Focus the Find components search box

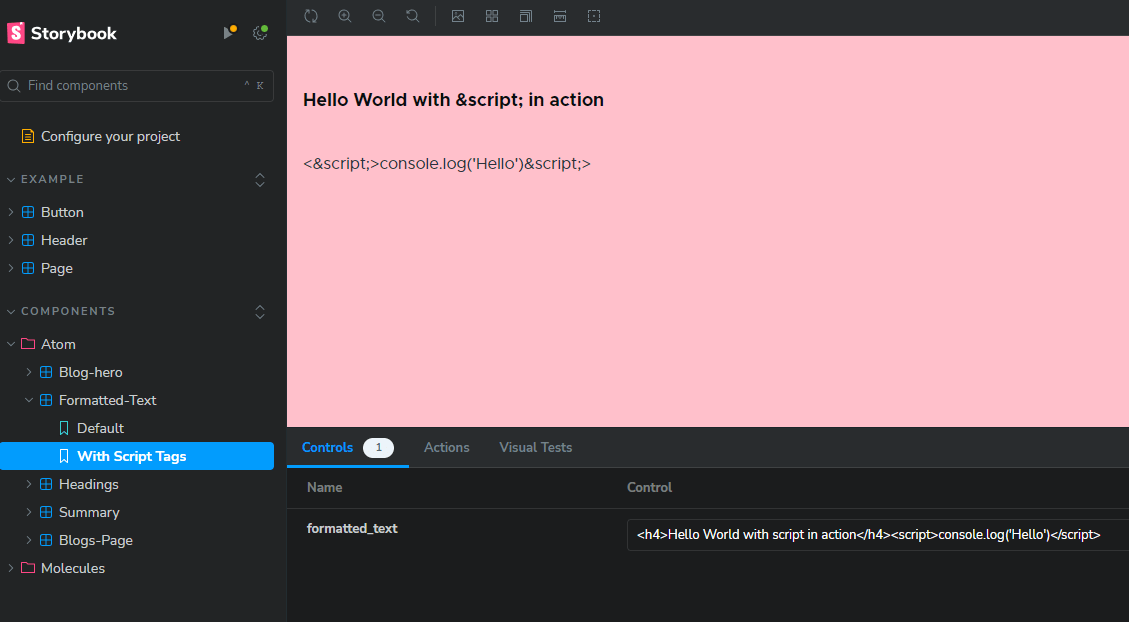tap(137, 86)
